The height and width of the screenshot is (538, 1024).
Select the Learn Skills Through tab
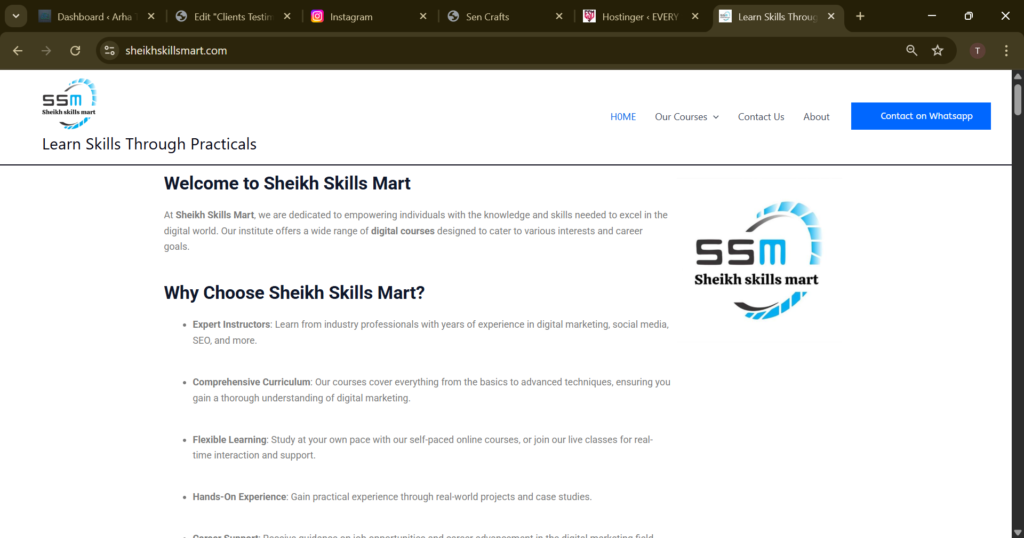[777, 16]
